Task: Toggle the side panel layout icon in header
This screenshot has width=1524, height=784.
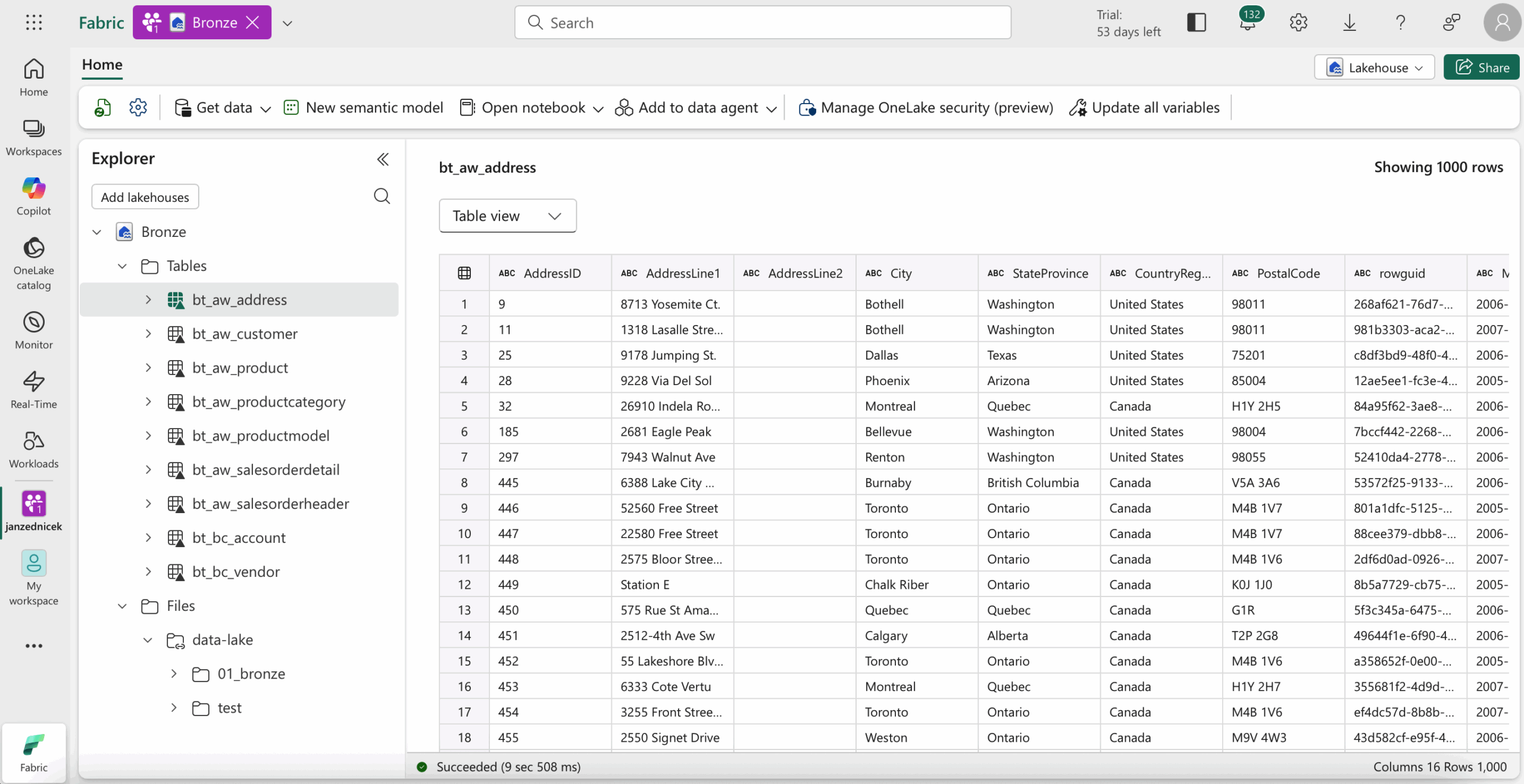Action: (x=1197, y=23)
